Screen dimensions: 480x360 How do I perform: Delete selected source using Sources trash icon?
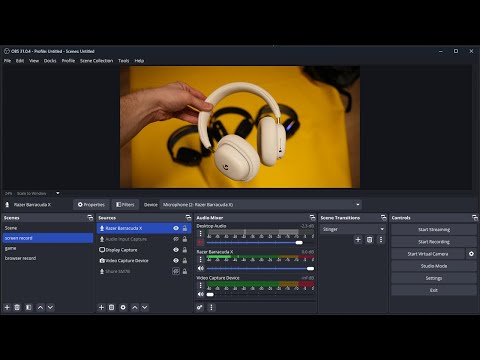pyautogui.click(x=112, y=307)
